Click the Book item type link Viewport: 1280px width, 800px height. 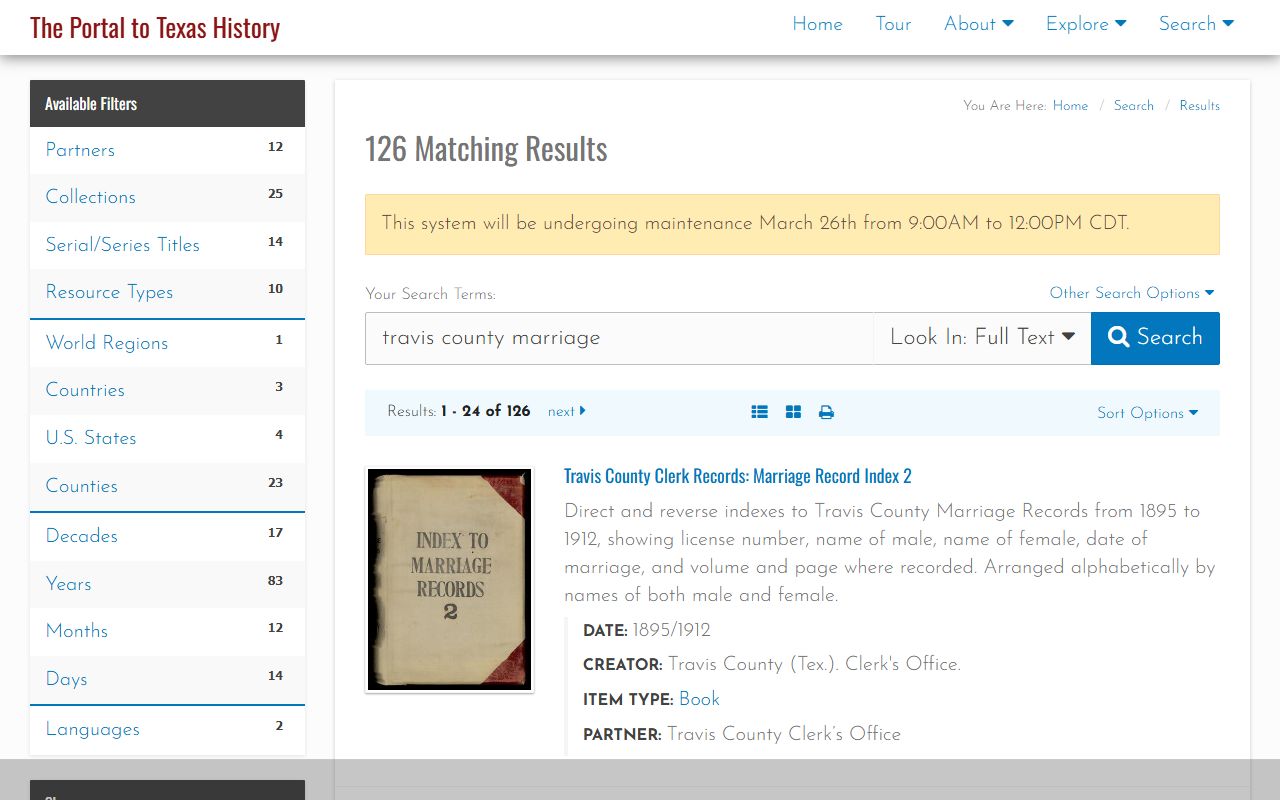pyautogui.click(x=699, y=699)
